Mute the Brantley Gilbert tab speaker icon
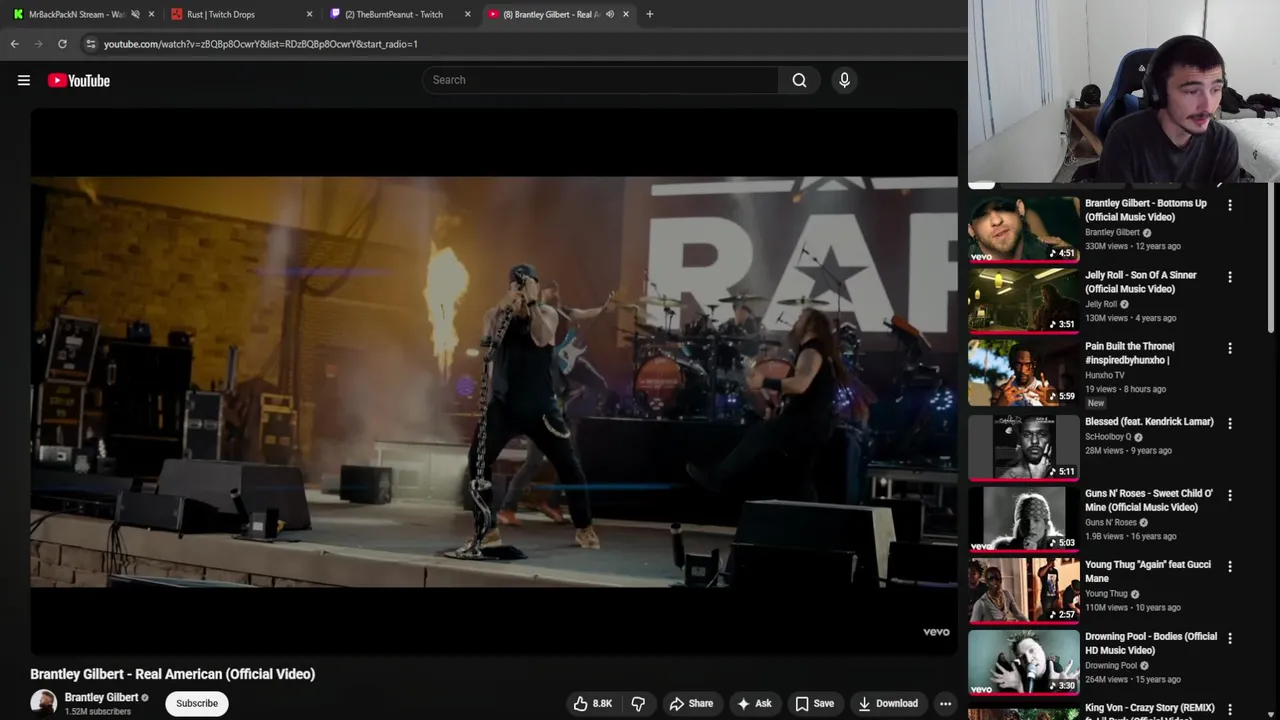This screenshot has width=1280, height=720. tap(610, 14)
